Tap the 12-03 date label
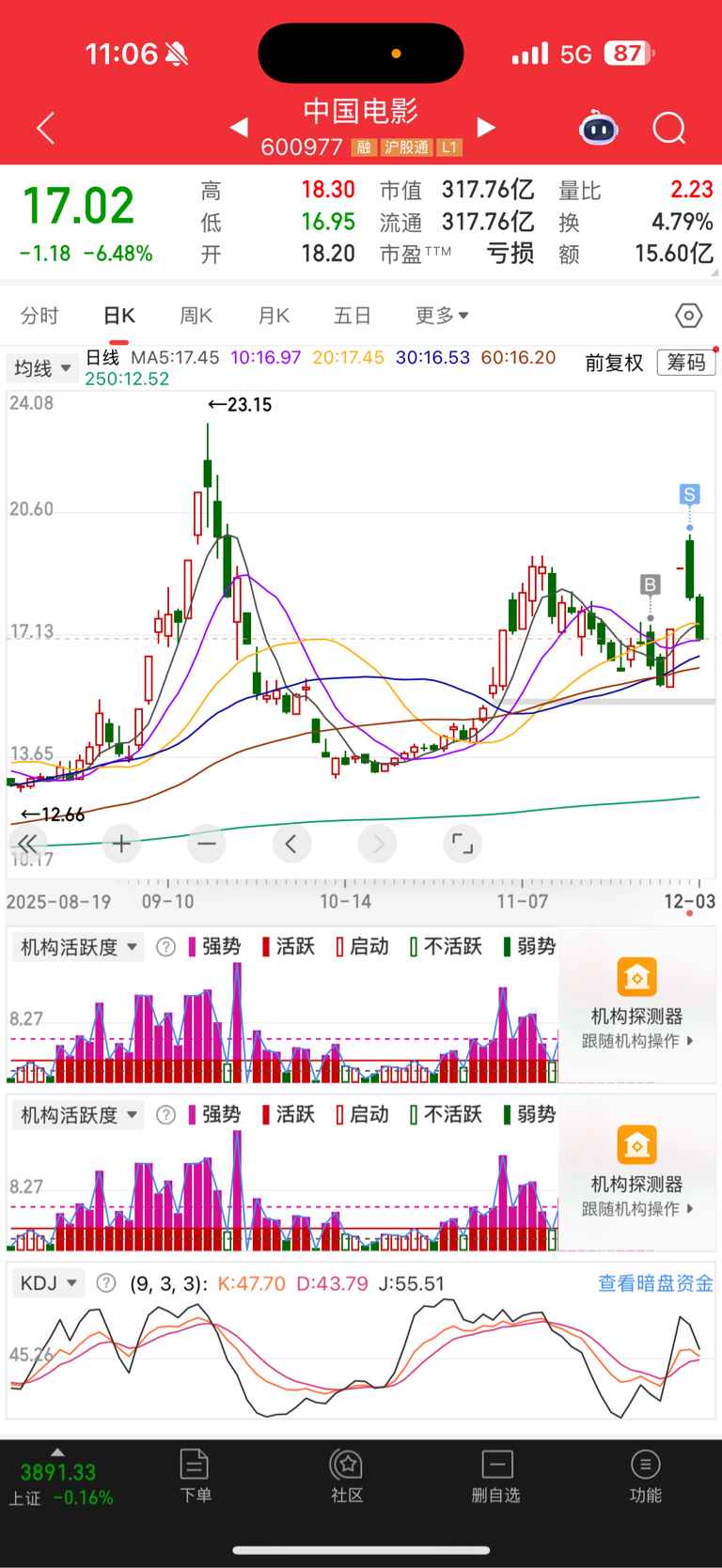The image size is (722, 1568). pyautogui.click(x=689, y=902)
